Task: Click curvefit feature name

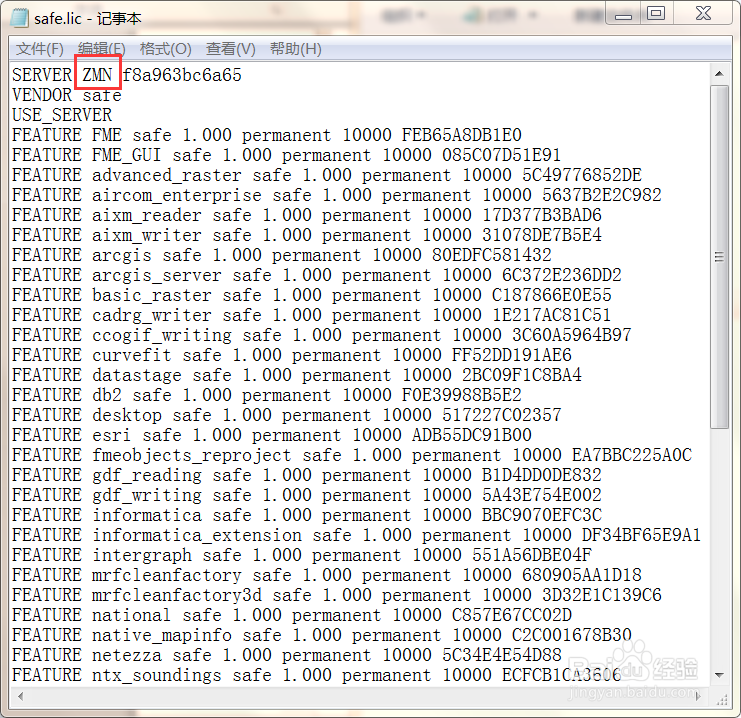Action: (x=132, y=355)
